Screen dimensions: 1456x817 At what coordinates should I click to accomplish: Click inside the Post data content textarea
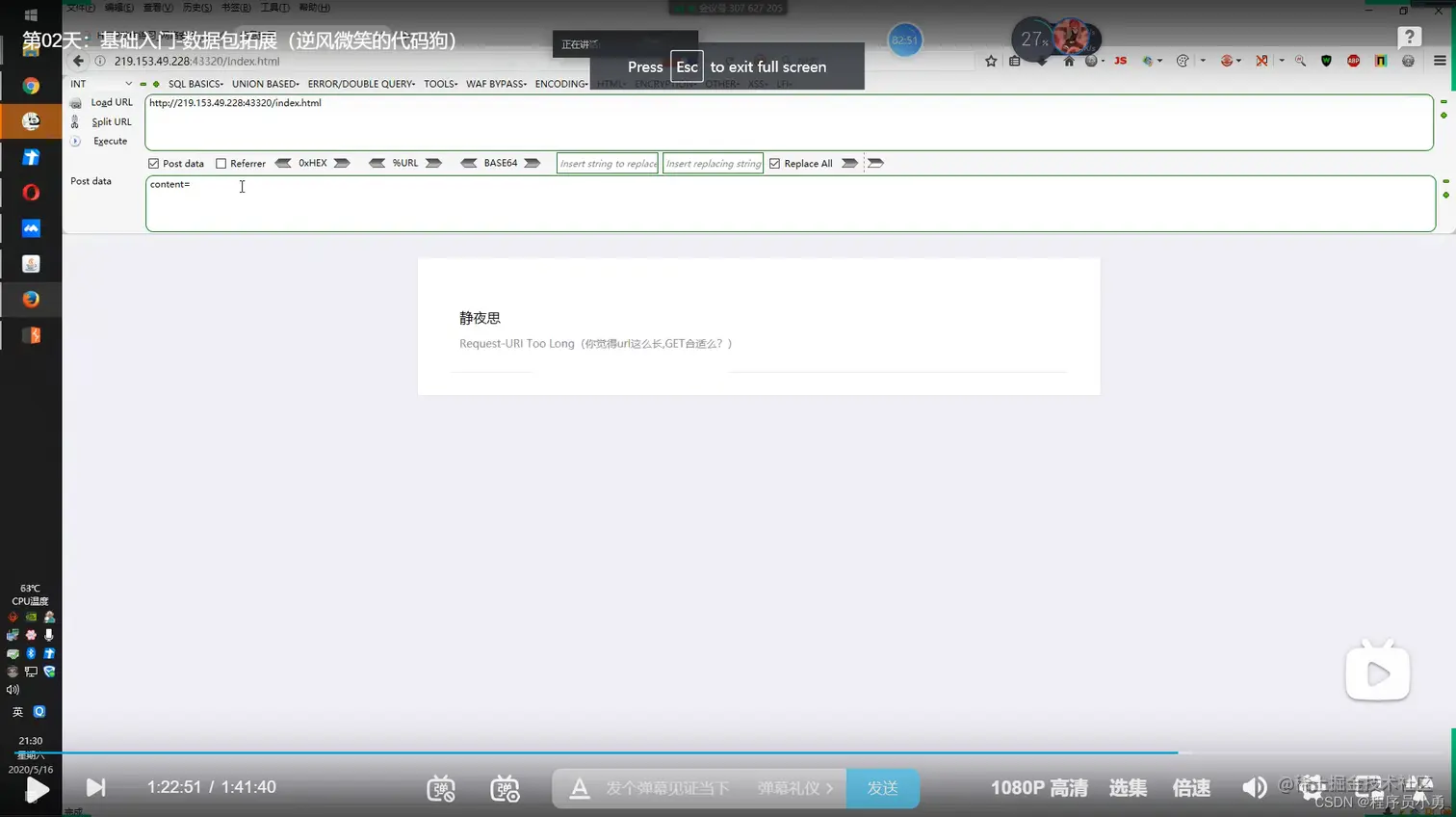(x=790, y=203)
